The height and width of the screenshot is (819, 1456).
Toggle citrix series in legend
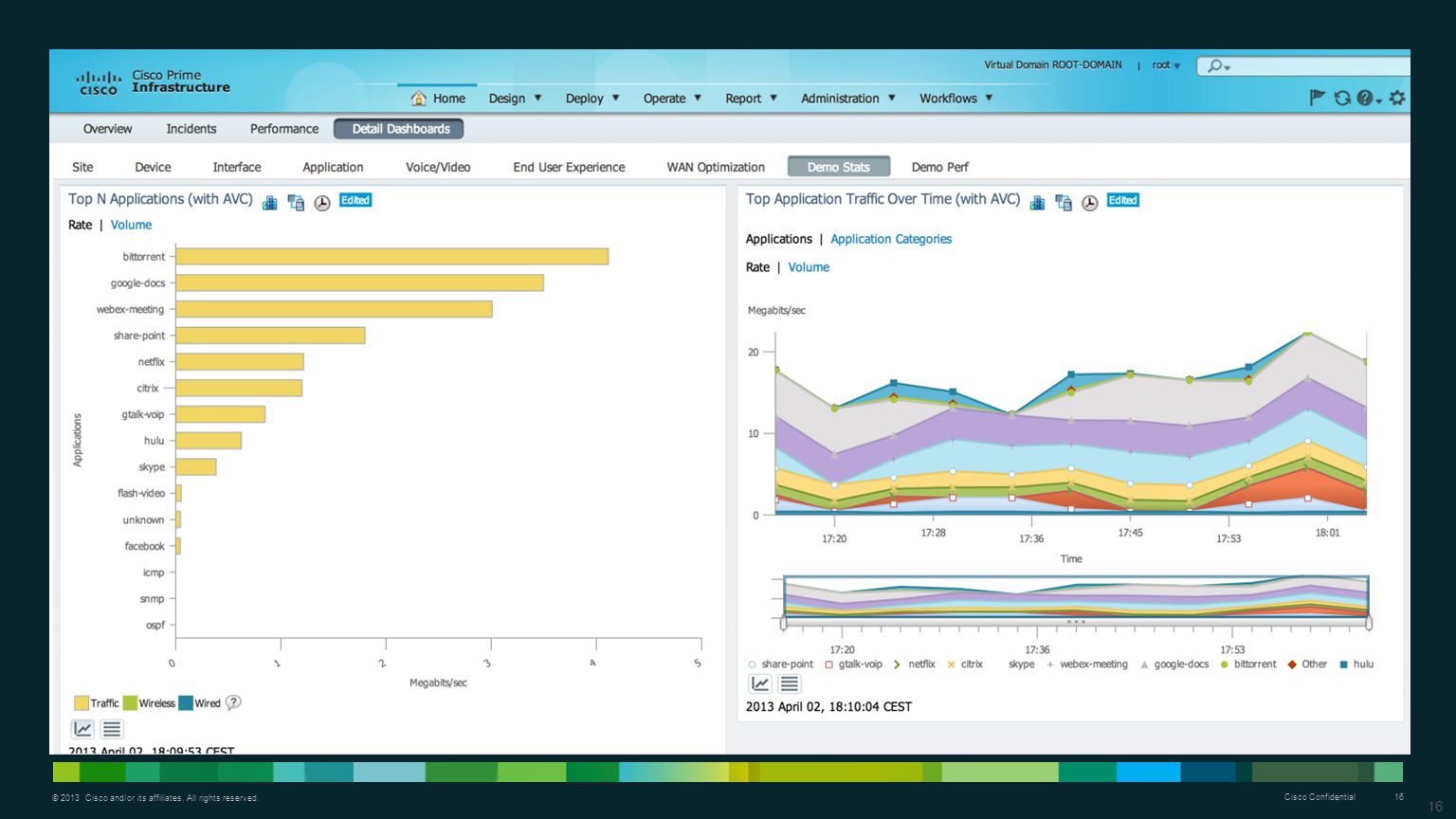(965, 664)
